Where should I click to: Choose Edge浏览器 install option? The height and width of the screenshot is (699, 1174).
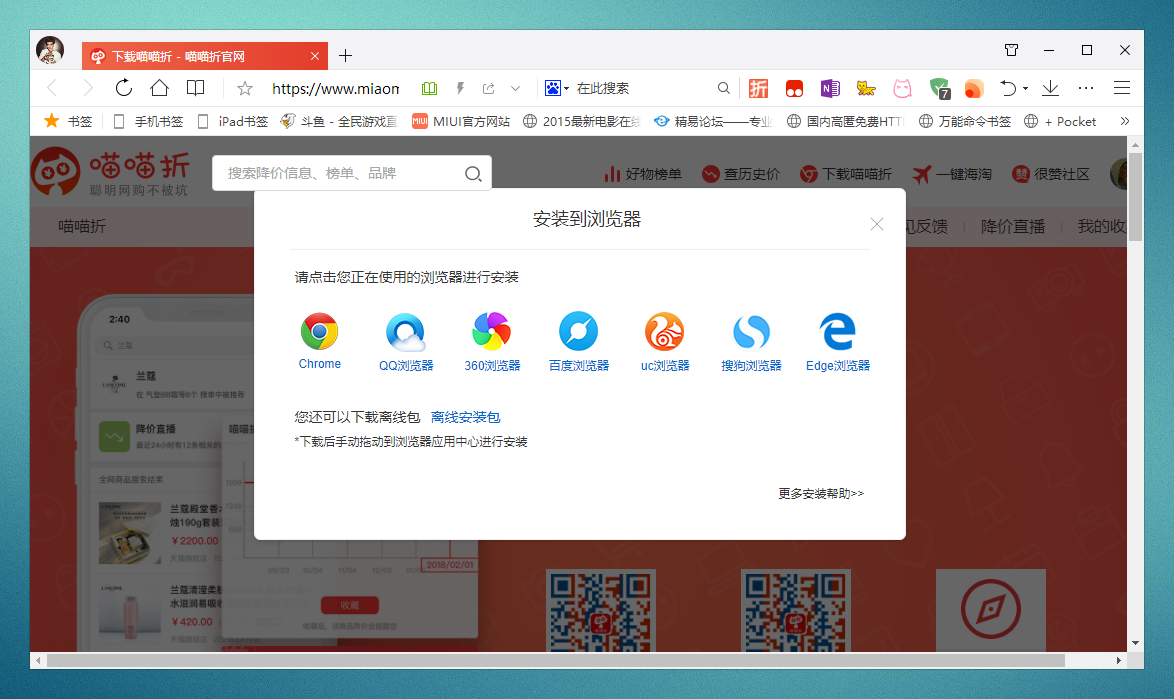[838, 342]
